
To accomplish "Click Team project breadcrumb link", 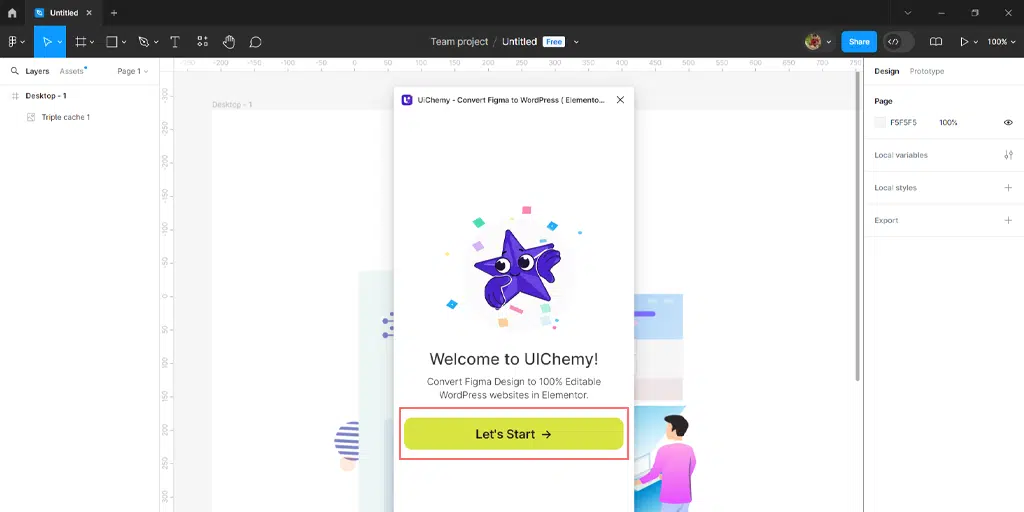I will 459,42.
